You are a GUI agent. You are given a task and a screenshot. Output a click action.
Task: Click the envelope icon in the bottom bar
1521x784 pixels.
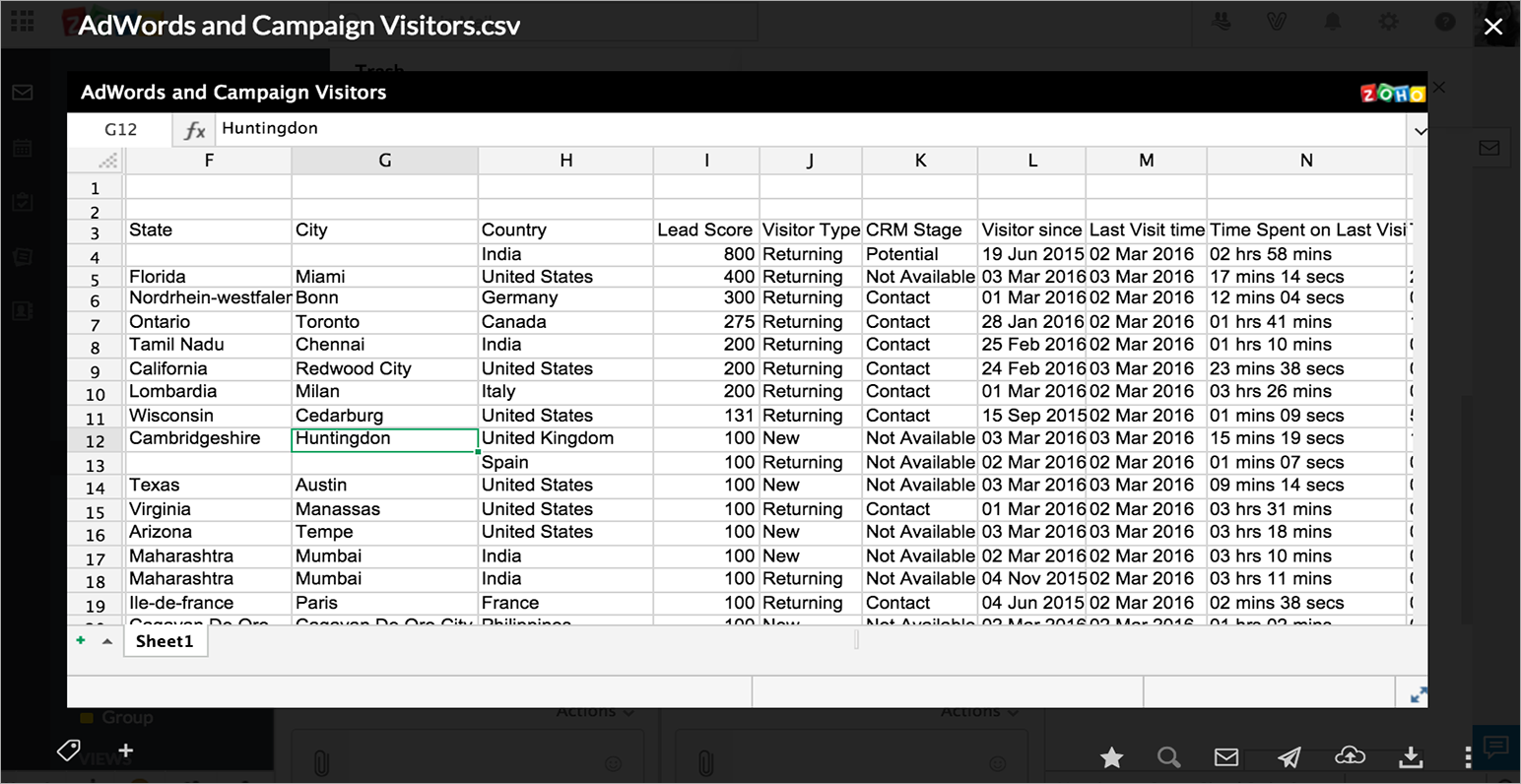[1226, 756]
